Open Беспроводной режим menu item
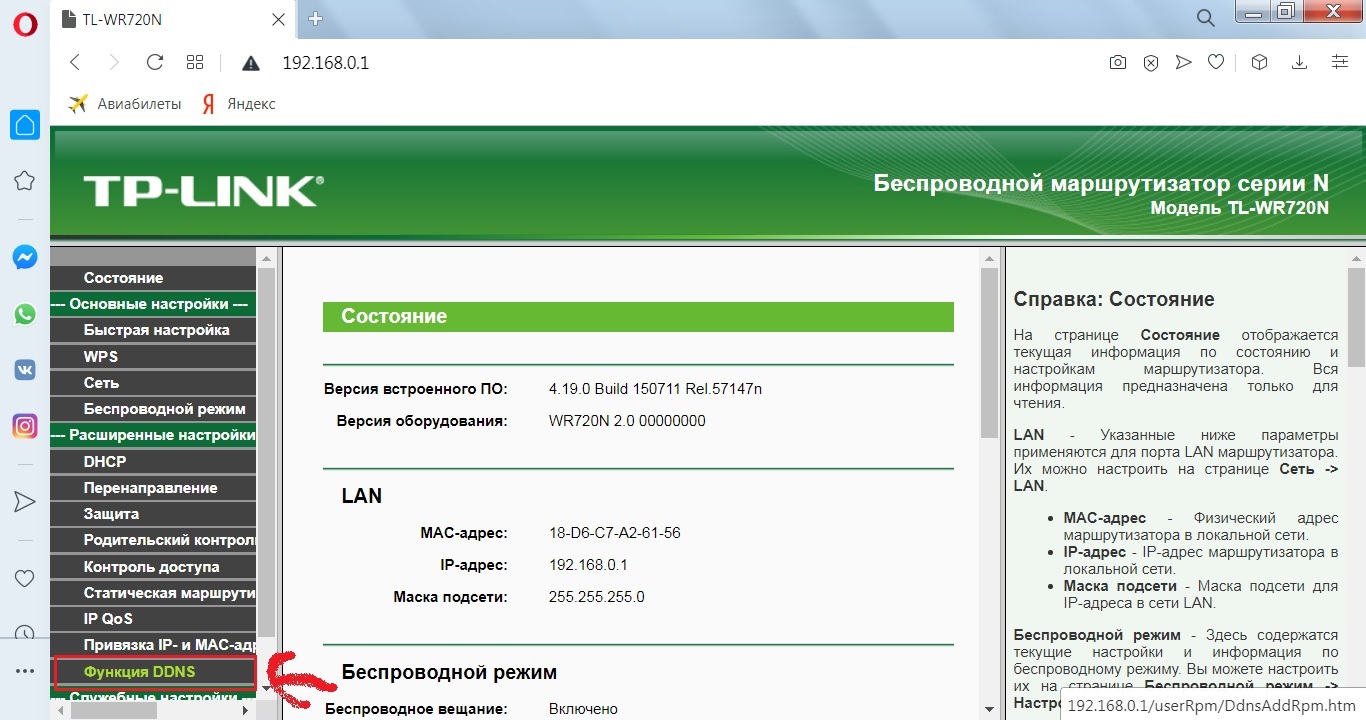1366x720 pixels. [x=154, y=409]
